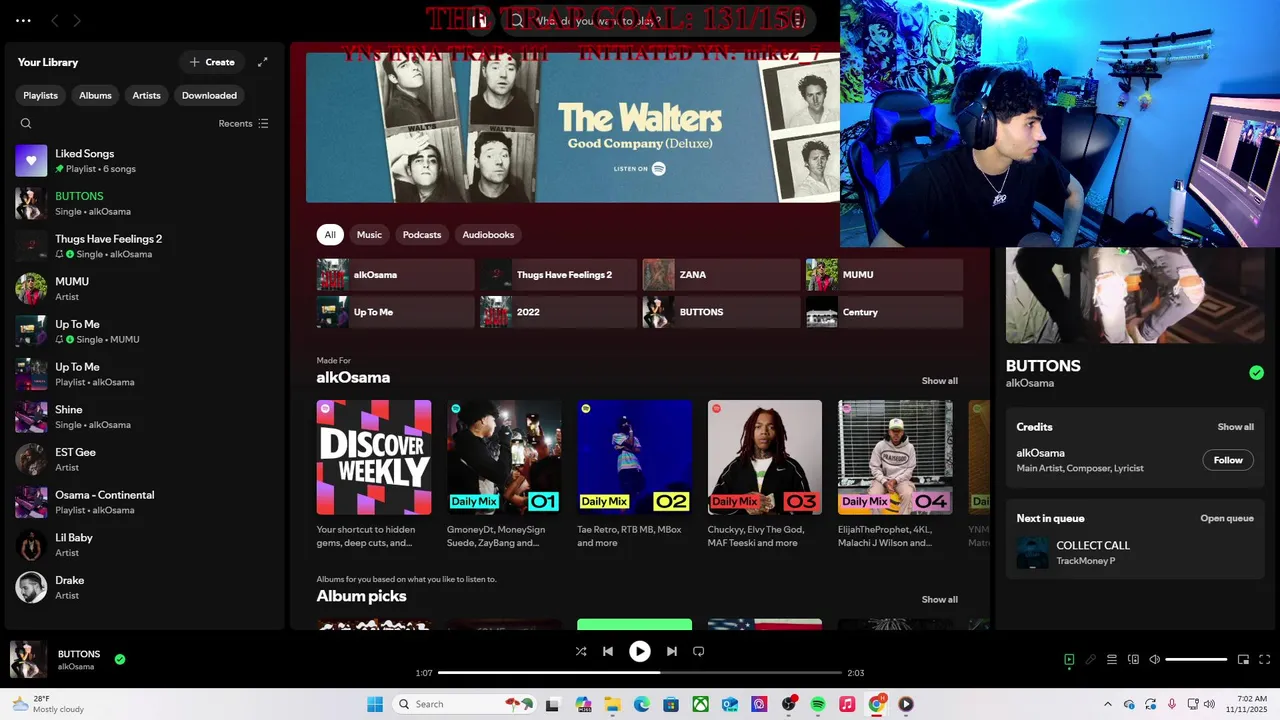
Task: Open the full queue
Action: [x=1227, y=518]
